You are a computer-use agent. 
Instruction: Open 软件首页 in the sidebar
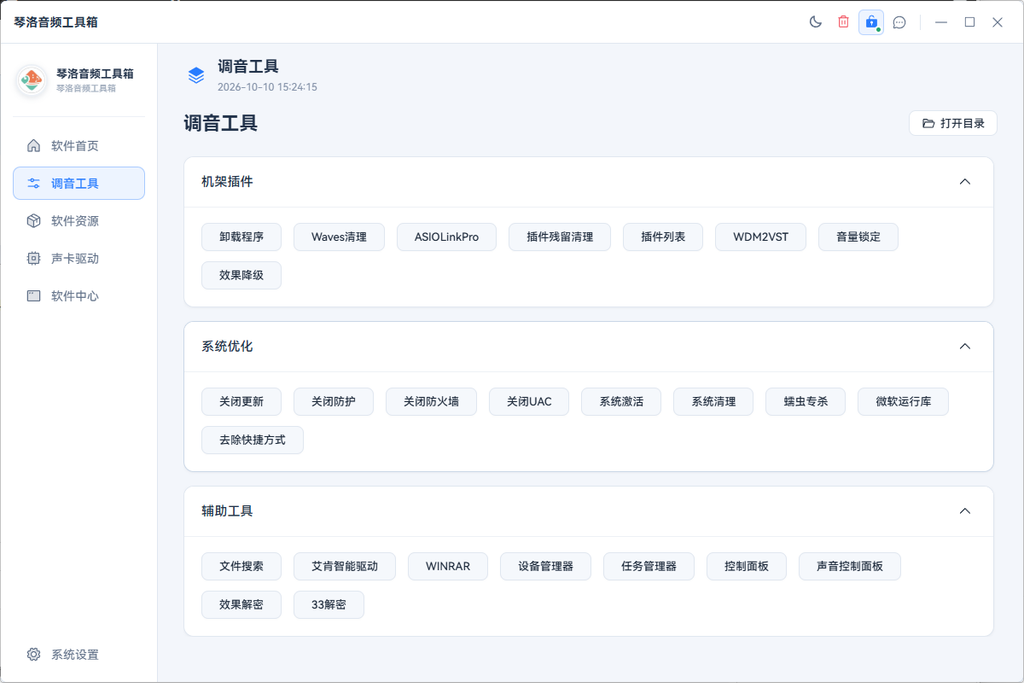78,146
